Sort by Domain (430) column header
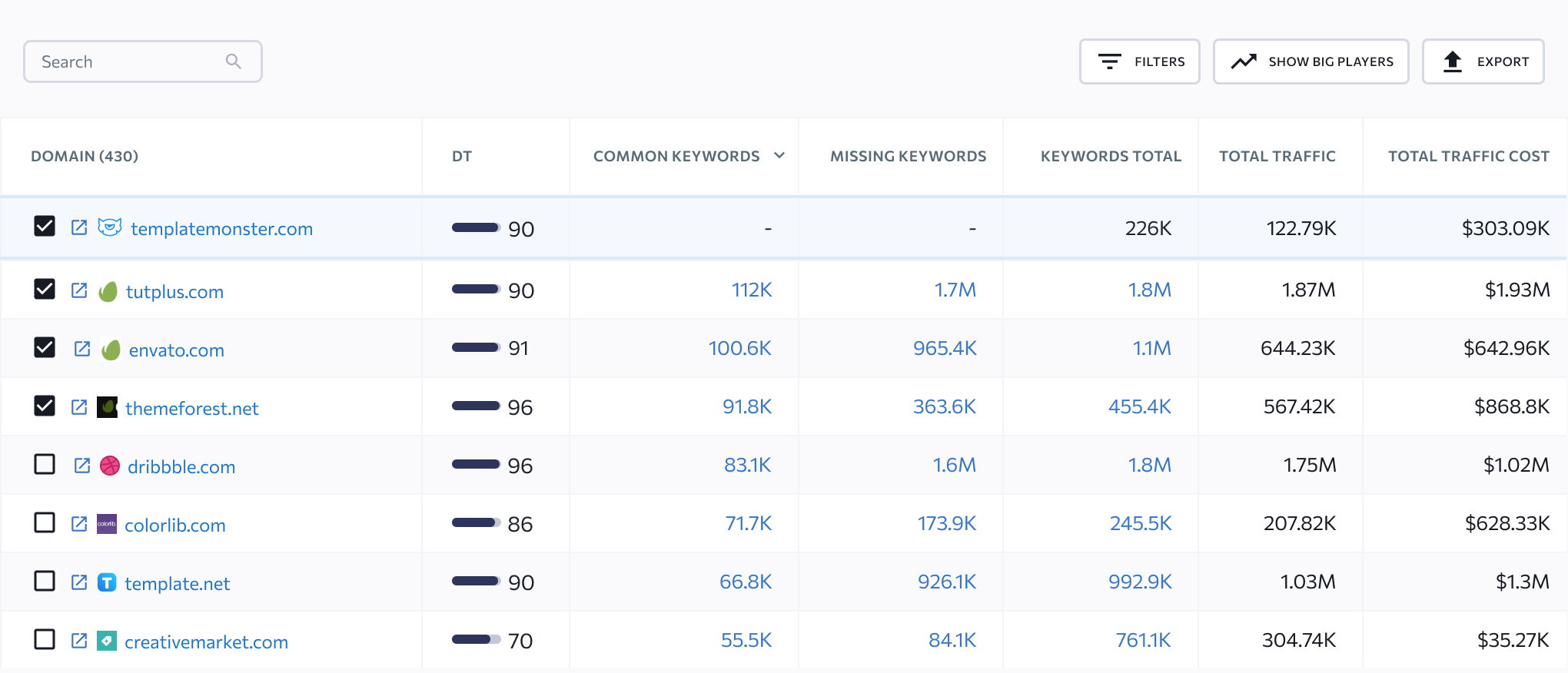Image resolution: width=1568 pixels, height=673 pixels. pyautogui.click(x=85, y=156)
